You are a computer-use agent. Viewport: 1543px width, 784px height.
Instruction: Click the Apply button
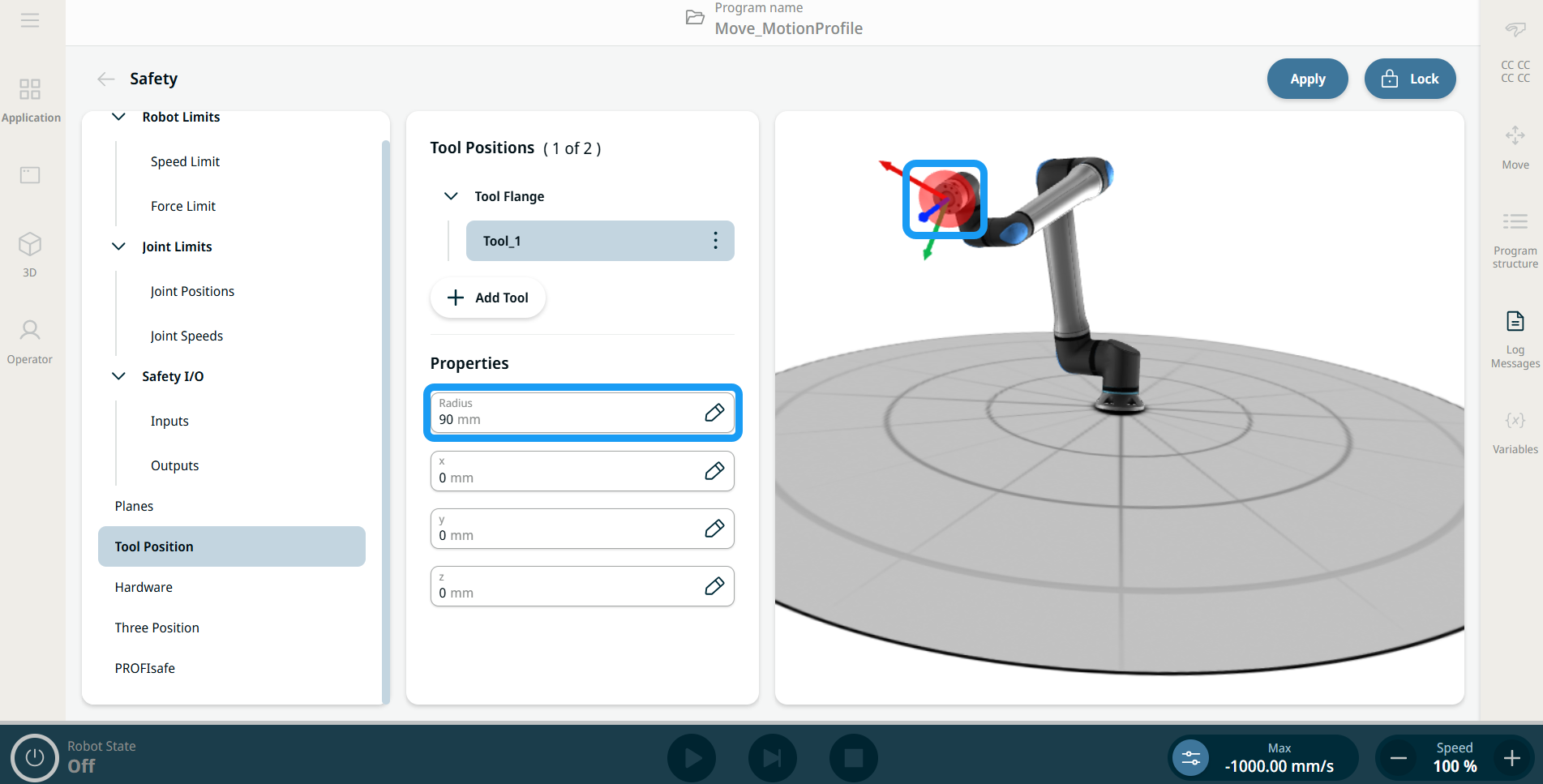[x=1307, y=79]
